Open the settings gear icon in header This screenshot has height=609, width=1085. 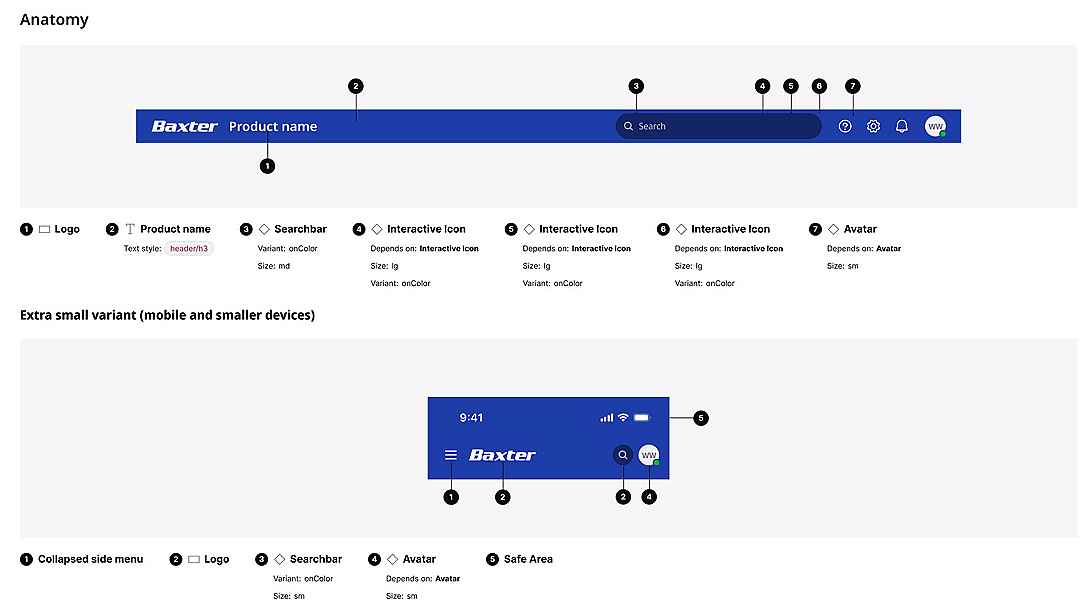point(873,127)
